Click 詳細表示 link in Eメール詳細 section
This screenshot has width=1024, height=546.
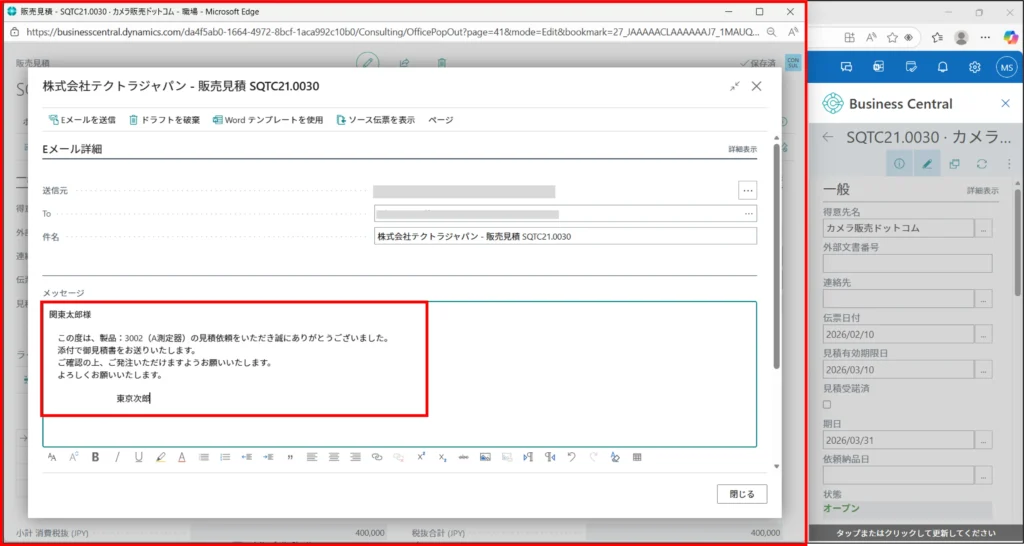coord(742,150)
